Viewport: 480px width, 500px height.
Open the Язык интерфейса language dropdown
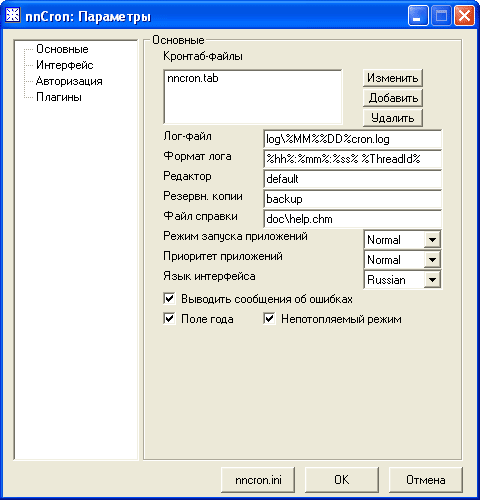[432, 280]
